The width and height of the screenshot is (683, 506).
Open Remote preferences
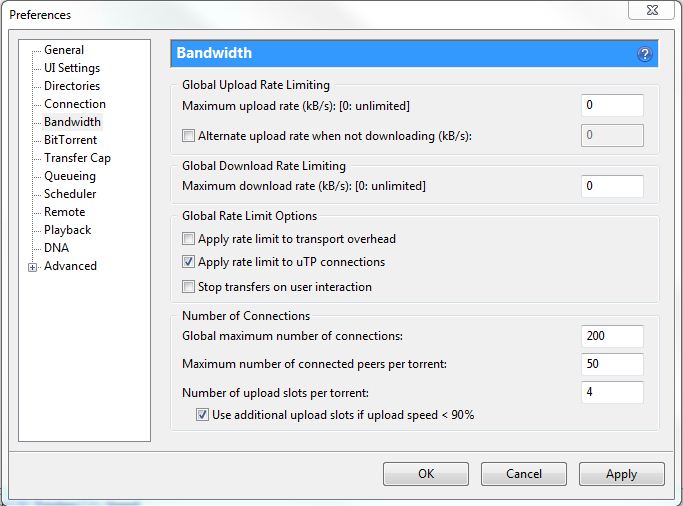tap(64, 212)
